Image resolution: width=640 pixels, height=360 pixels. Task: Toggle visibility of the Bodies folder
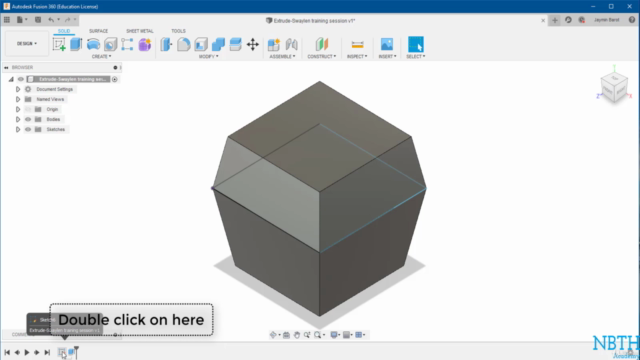(28, 119)
